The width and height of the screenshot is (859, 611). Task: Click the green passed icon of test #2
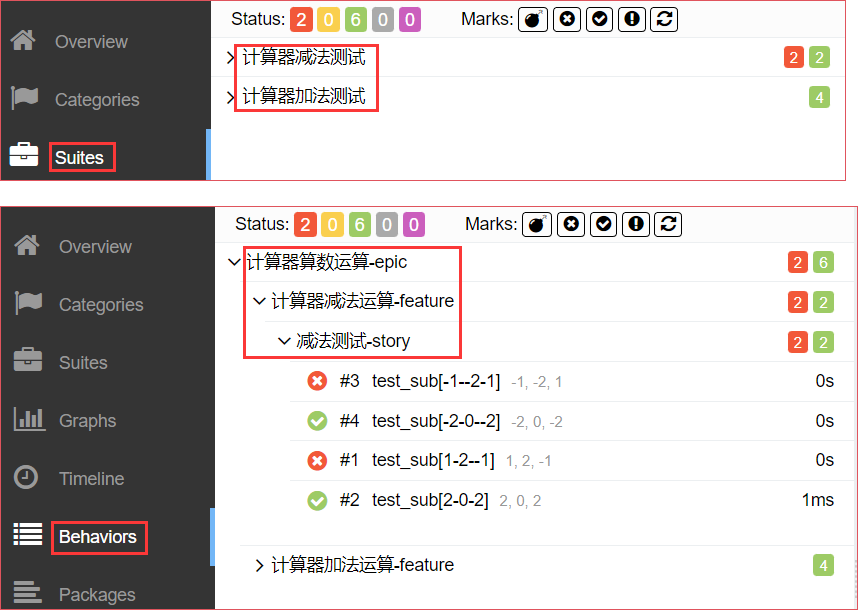pyautogui.click(x=317, y=500)
